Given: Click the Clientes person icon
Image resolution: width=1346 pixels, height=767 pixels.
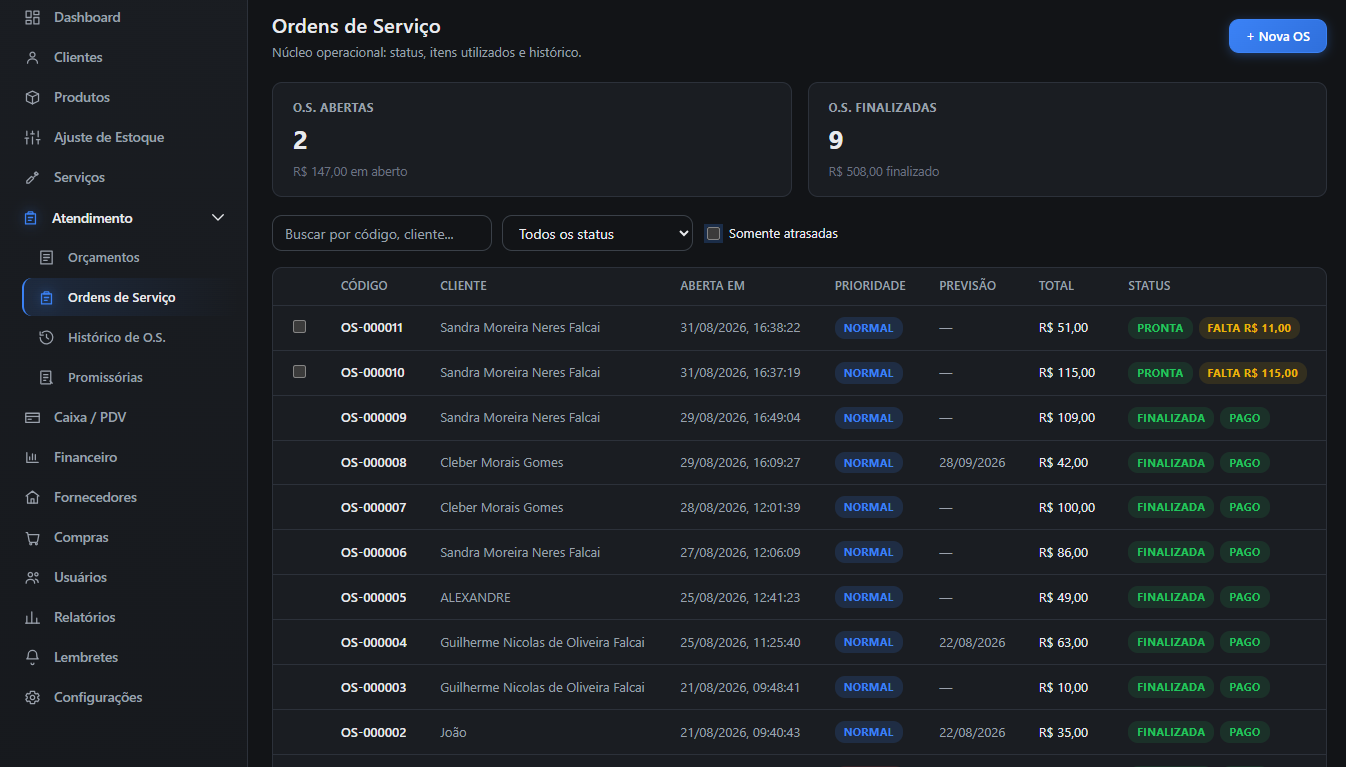Looking at the screenshot, I should pos(33,57).
